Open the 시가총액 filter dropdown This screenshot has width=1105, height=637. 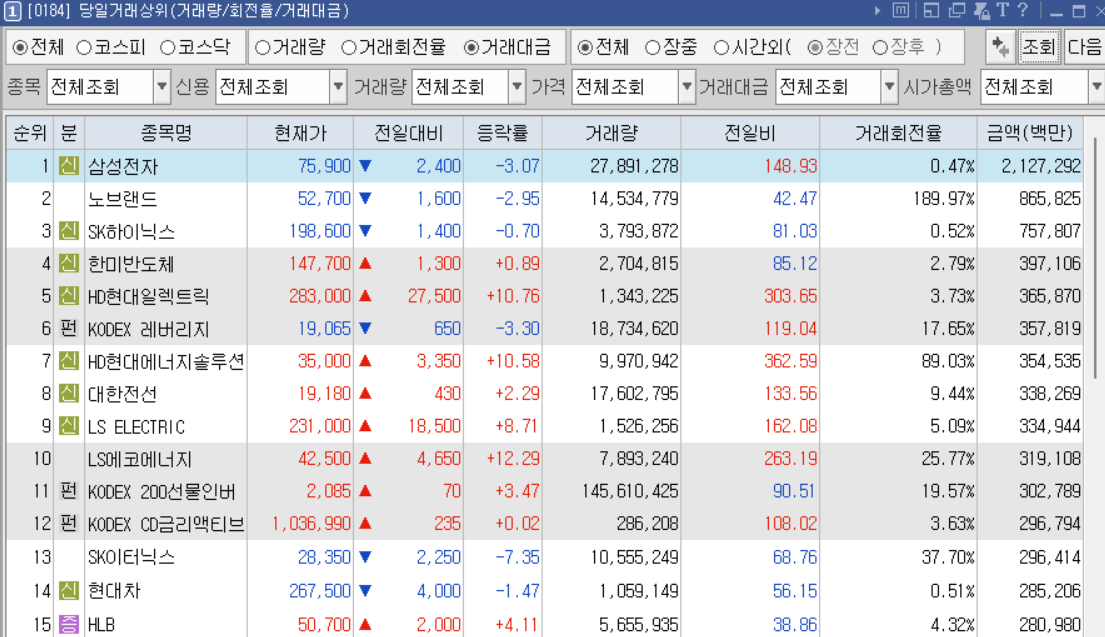(1096, 87)
